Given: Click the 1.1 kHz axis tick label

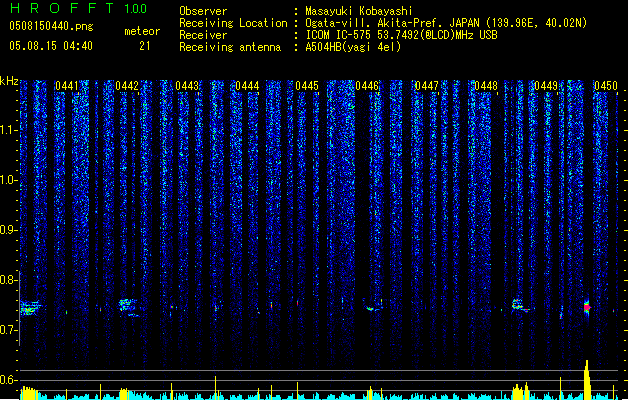Looking at the screenshot, I should (8, 130).
